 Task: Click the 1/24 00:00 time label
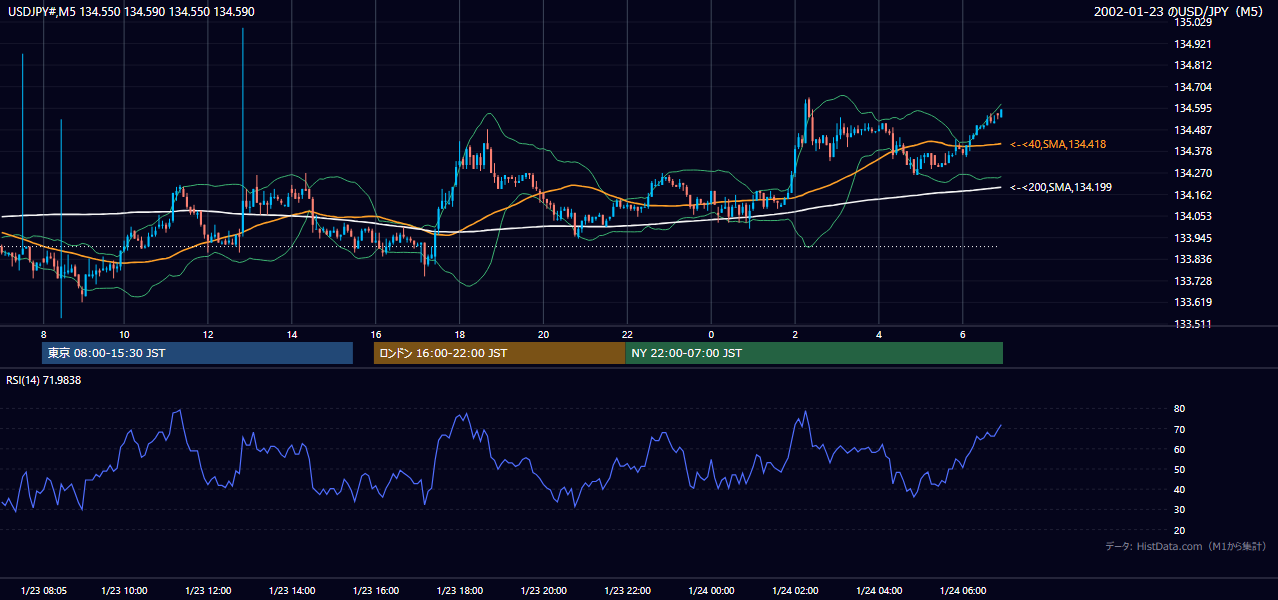coord(712,591)
